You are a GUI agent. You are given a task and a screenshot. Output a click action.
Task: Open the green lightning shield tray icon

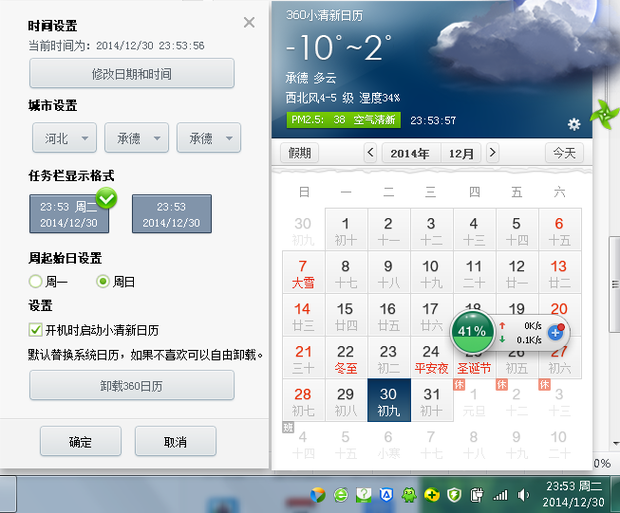(x=454, y=494)
